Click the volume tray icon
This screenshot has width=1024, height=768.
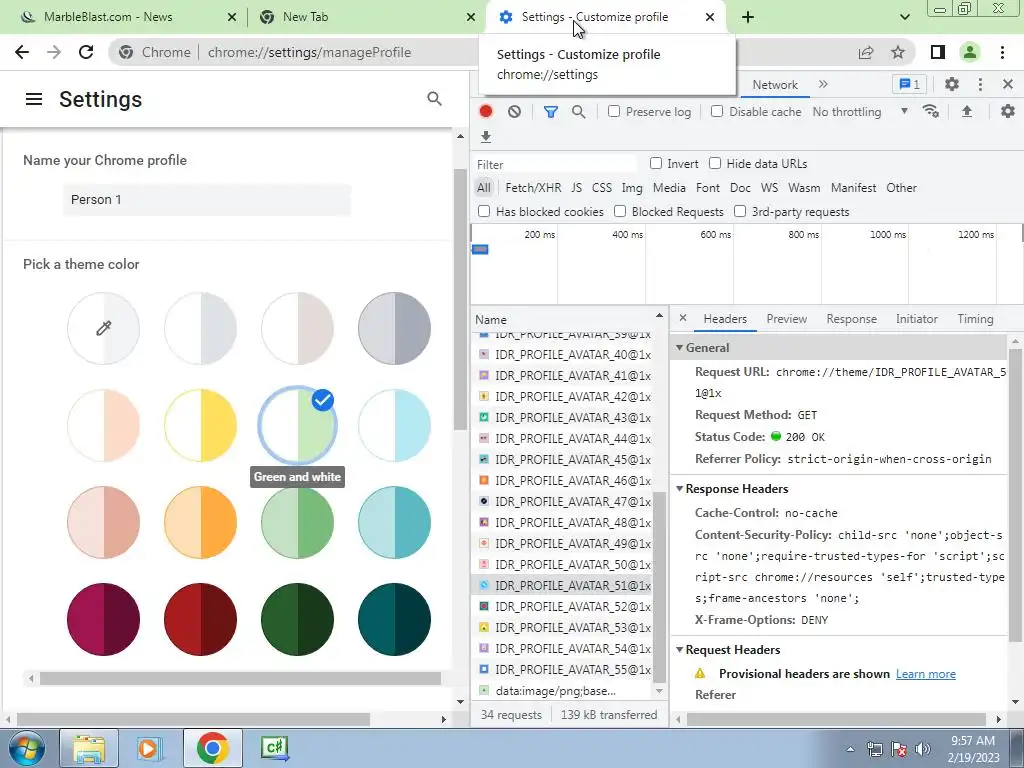(x=923, y=749)
